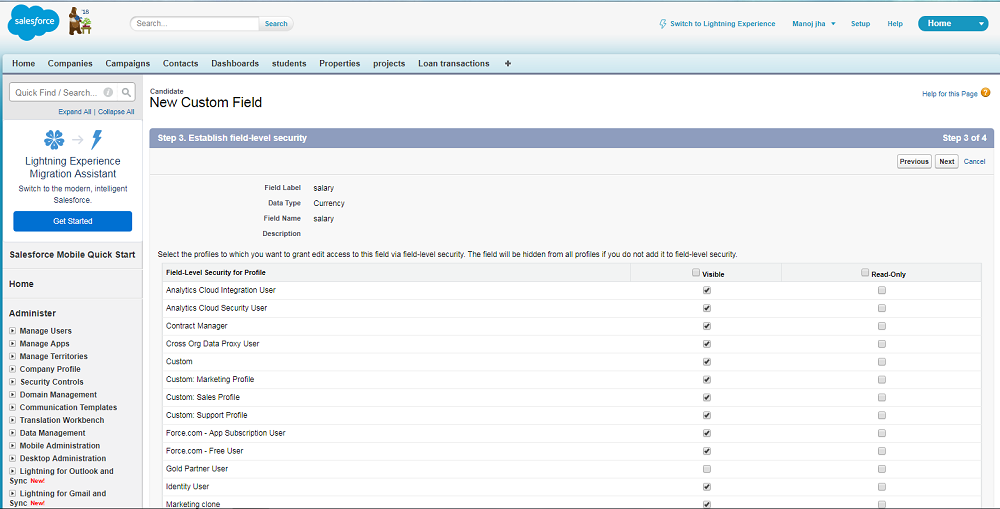Uncheck Visible for Identity User
Image resolution: width=1000 pixels, height=509 pixels.
(x=707, y=487)
